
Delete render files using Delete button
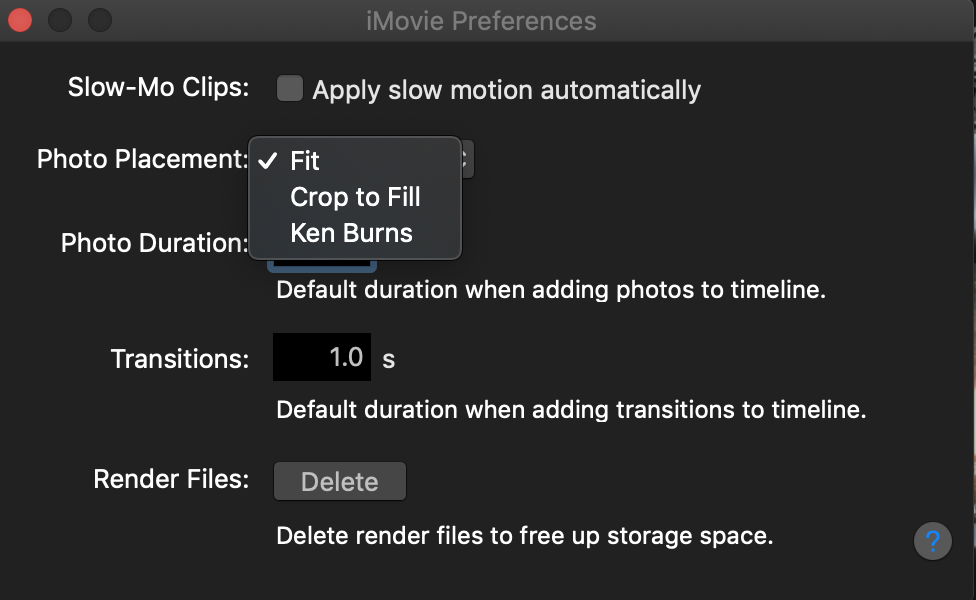pyautogui.click(x=340, y=481)
